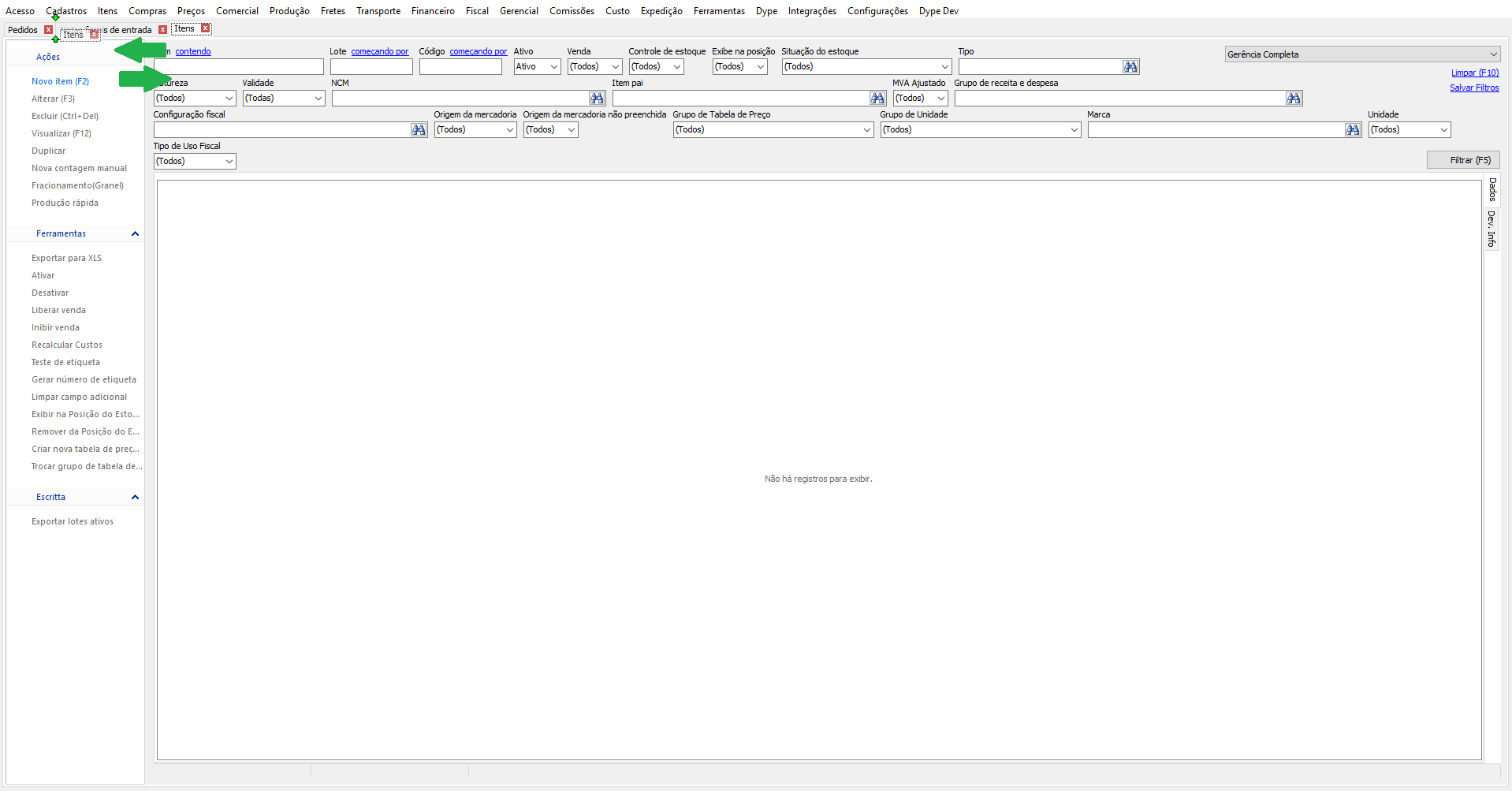
Task: Open Grupo de receita e despesa lookup icon
Action: pyautogui.click(x=1294, y=99)
